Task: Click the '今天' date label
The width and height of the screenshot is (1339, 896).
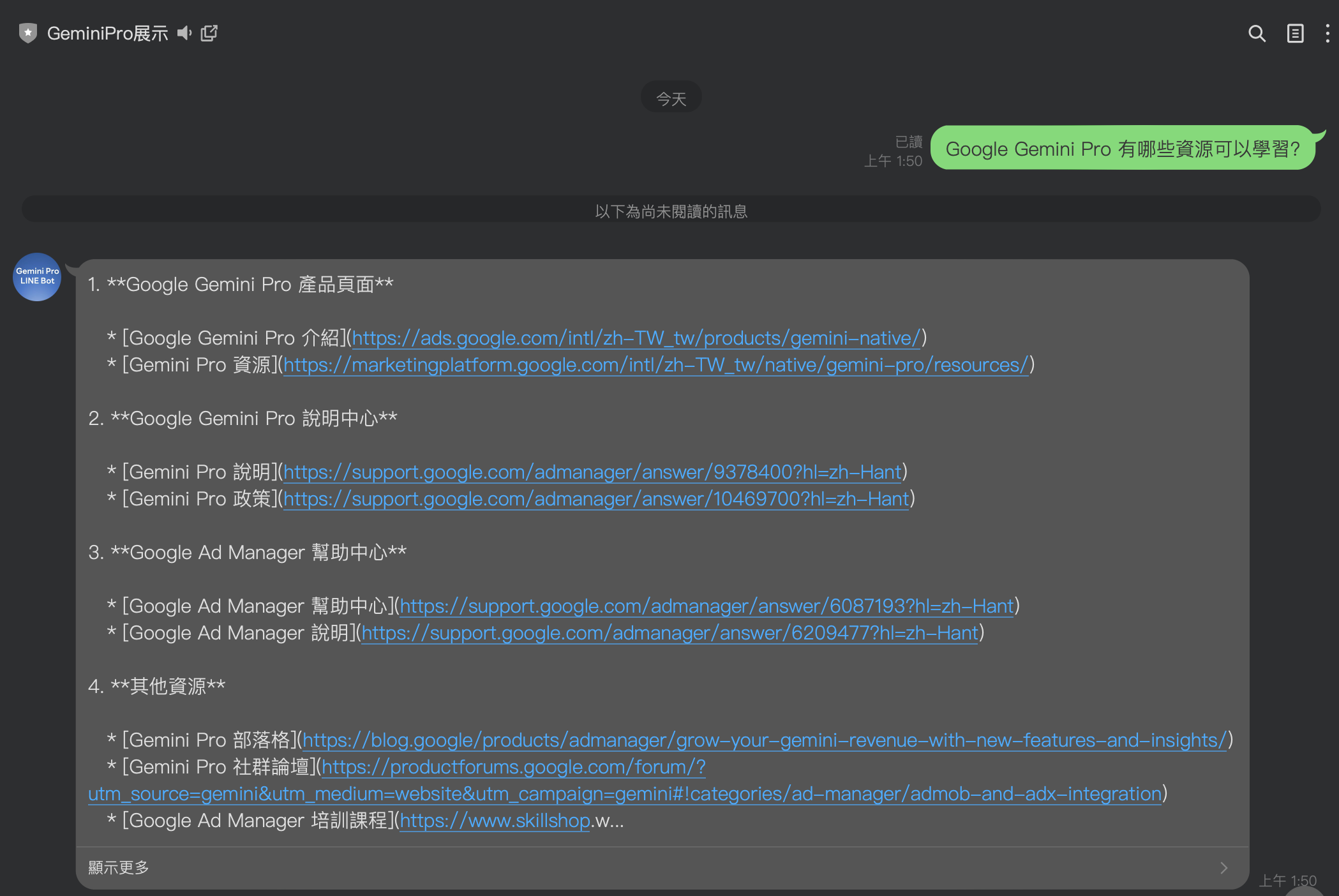Action: point(671,99)
